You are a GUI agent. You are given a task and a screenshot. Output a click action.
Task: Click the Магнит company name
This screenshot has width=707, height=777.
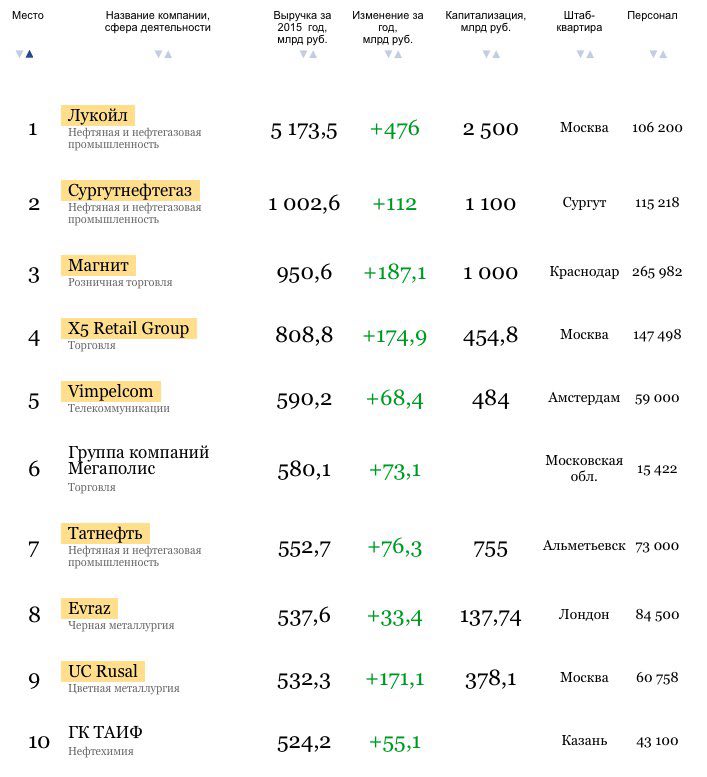(98, 265)
